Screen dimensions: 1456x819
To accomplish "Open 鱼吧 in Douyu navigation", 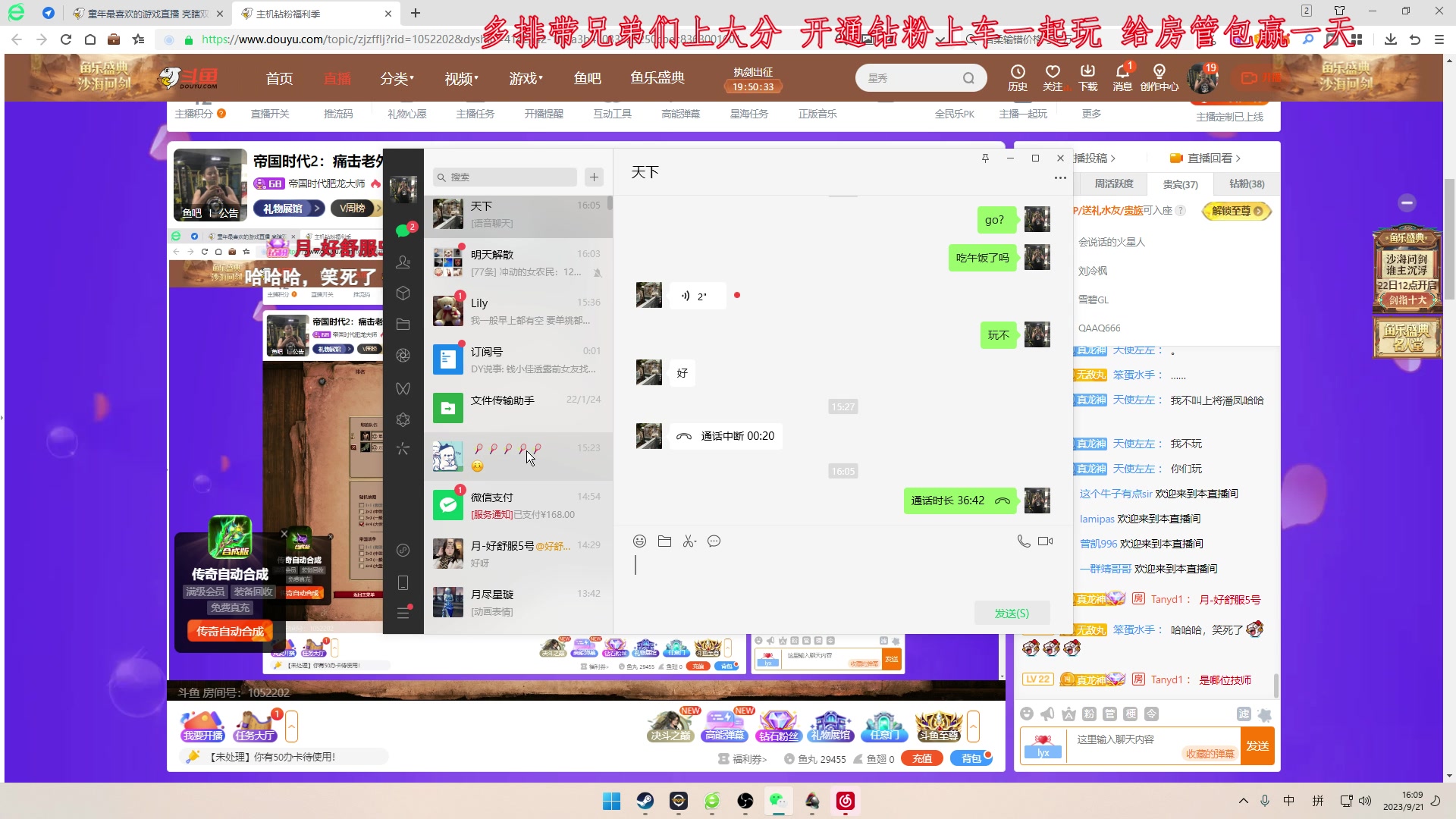I will pyautogui.click(x=587, y=78).
